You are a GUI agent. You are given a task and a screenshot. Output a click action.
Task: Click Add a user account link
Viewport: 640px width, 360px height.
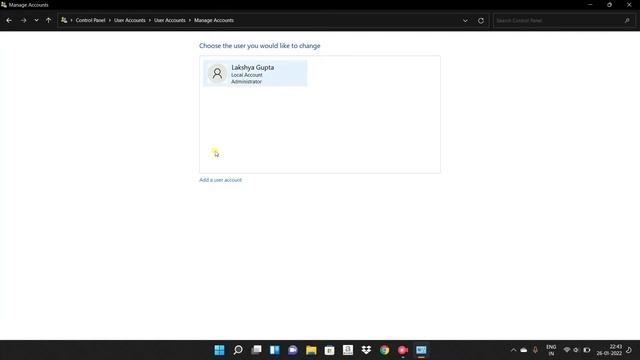click(x=220, y=180)
